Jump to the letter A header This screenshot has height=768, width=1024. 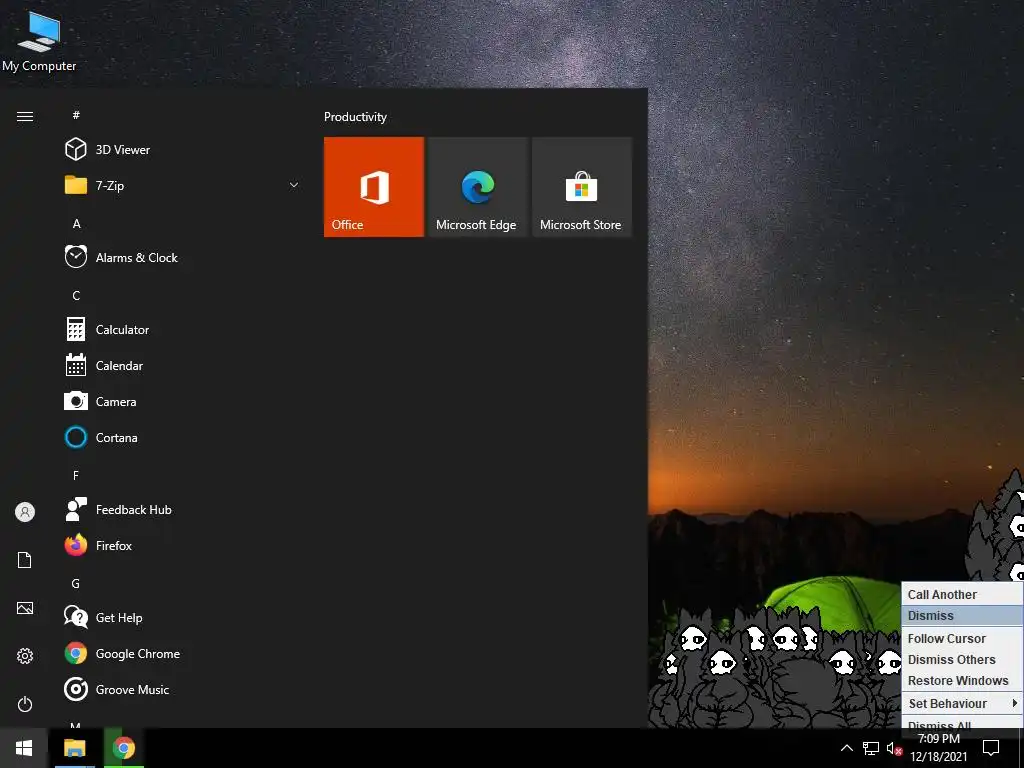(x=76, y=223)
